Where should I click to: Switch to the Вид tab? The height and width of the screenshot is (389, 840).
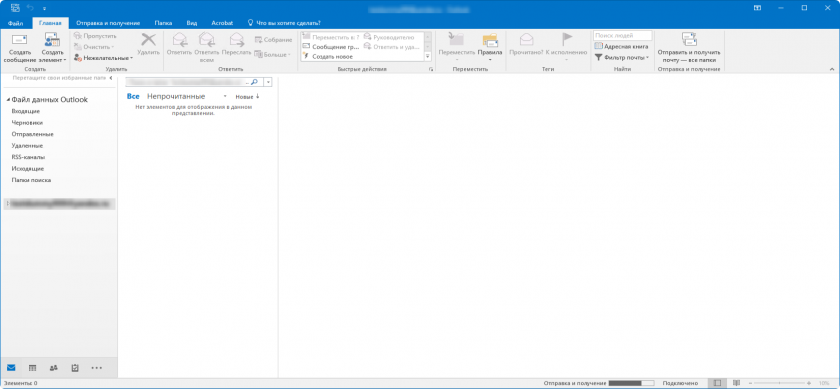coord(192,24)
